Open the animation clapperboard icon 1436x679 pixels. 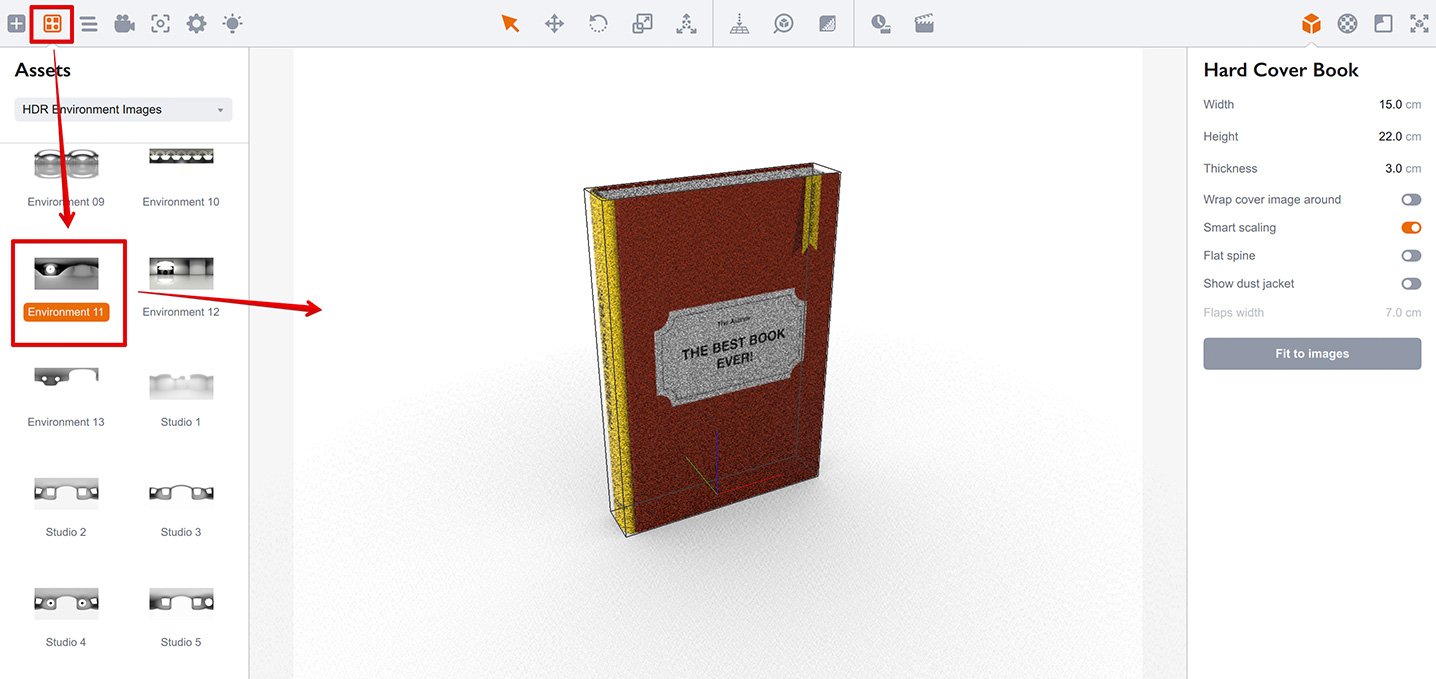coord(924,23)
